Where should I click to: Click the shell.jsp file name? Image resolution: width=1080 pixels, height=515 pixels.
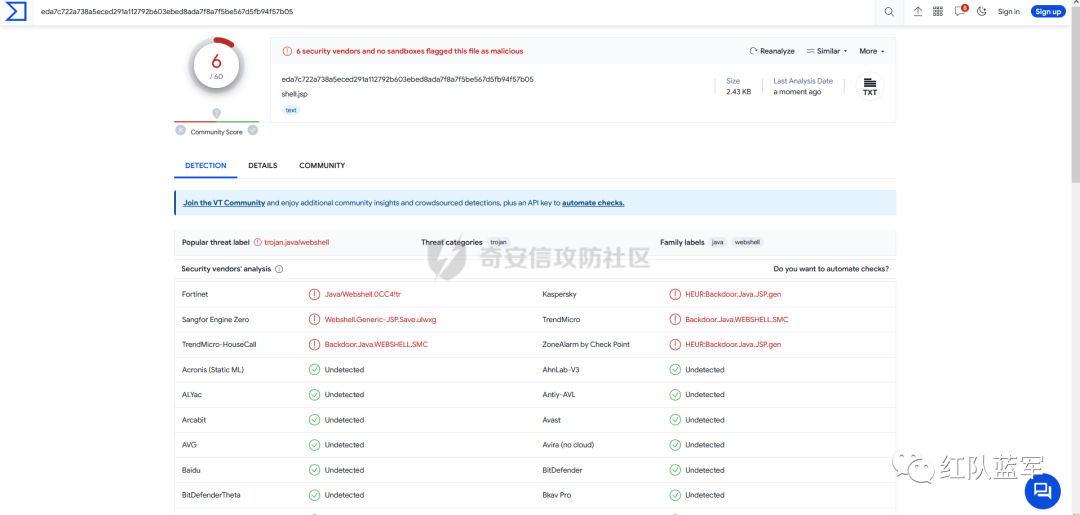click(x=295, y=94)
